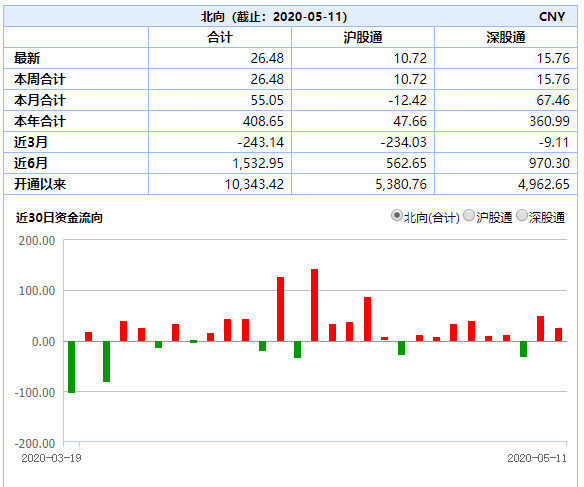Select the 北向(合计) radio button
The height and width of the screenshot is (487, 584).
tap(397, 216)
